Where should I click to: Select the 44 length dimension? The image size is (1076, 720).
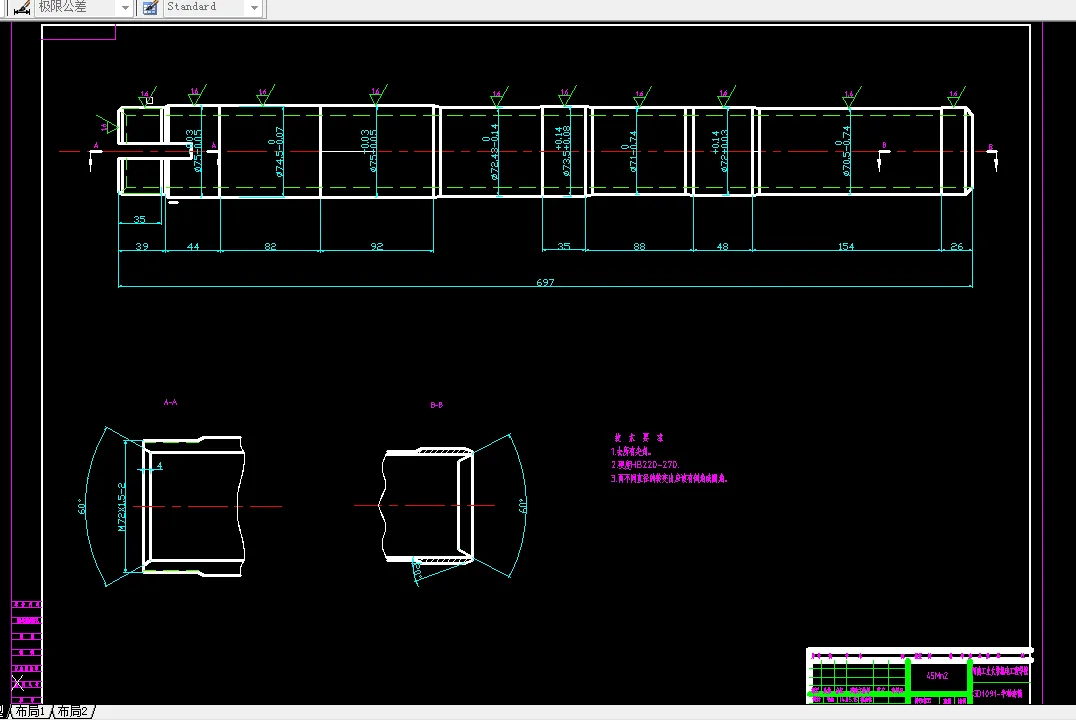(x=193, y=246)
